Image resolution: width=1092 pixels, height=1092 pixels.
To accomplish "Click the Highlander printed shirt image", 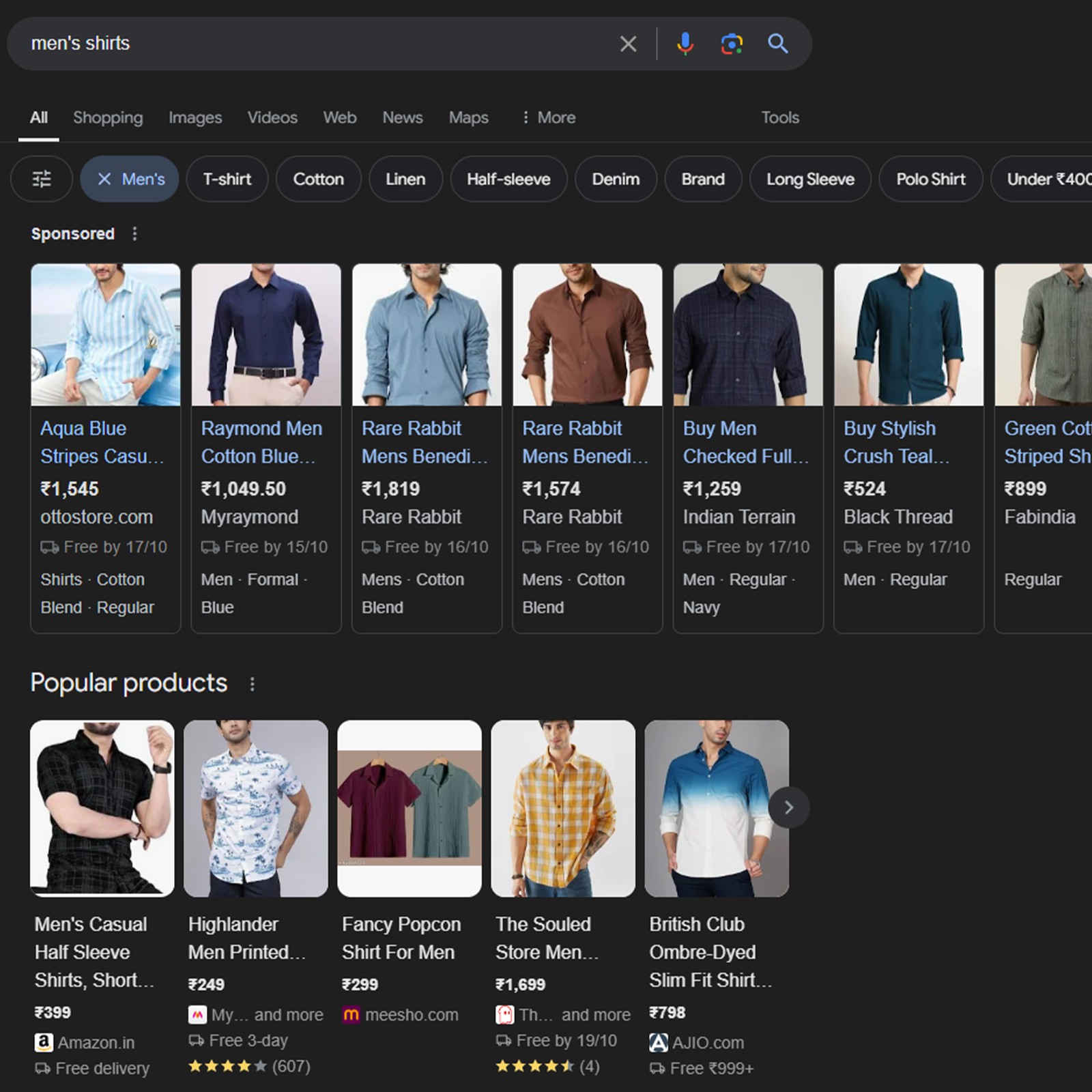I will tap(256, 809).
